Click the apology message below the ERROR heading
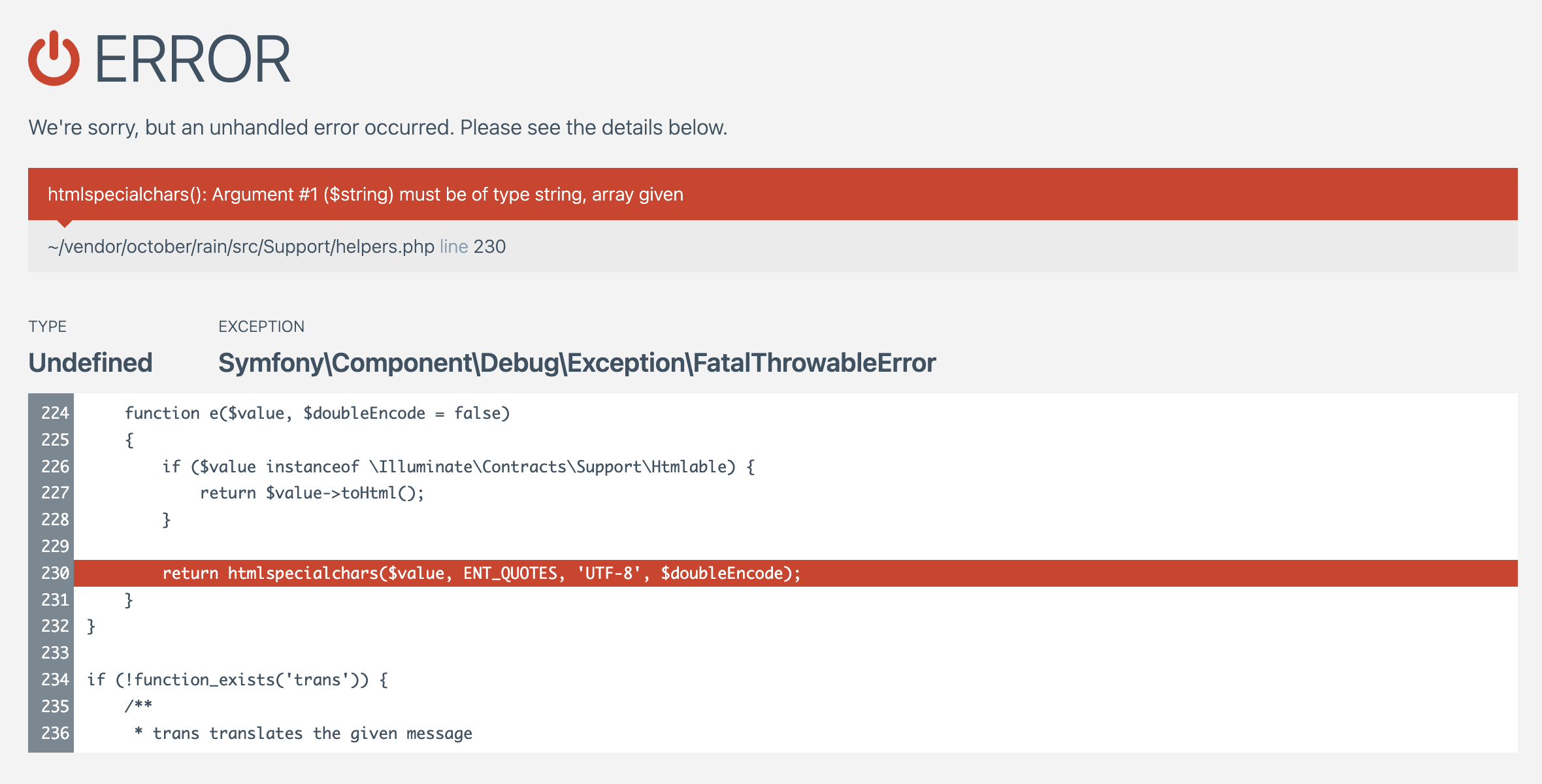This screenshot has width=1542, height=784. (x=378, y=127)
